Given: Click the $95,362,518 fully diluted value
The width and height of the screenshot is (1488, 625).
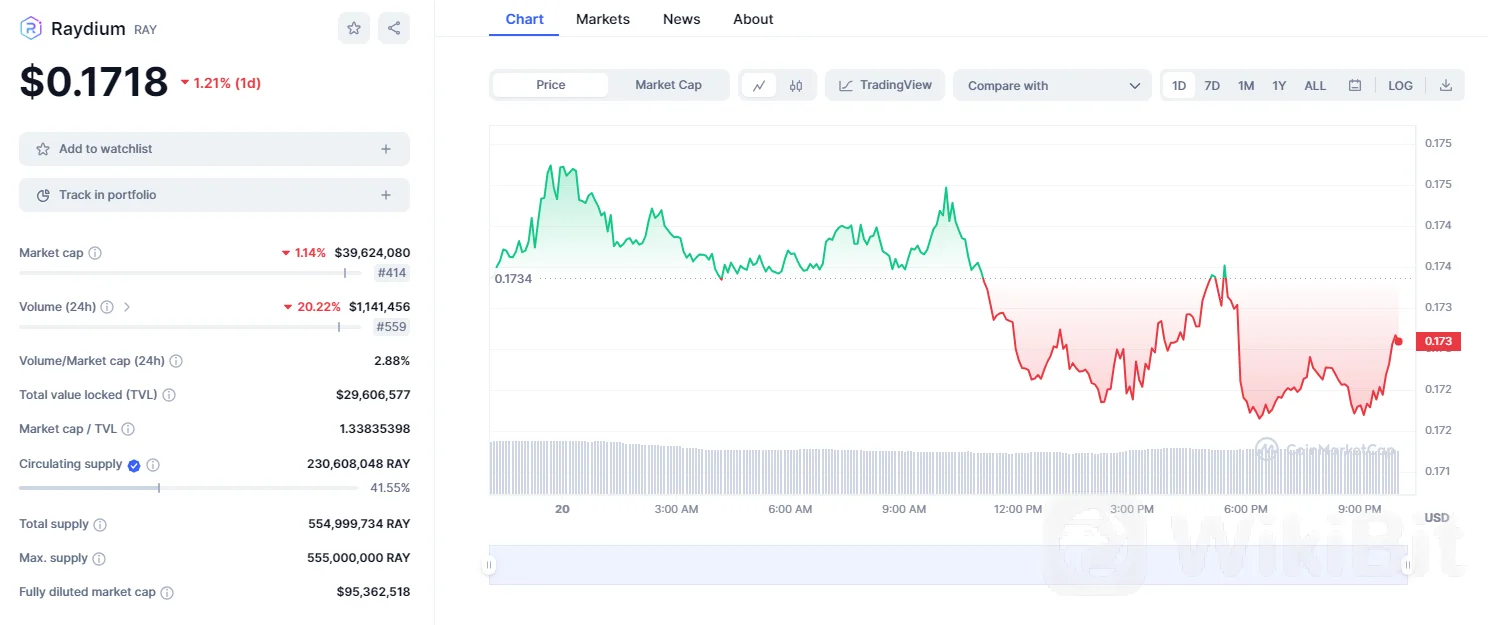Looking at the screenshot, I should tap(373, 592).
